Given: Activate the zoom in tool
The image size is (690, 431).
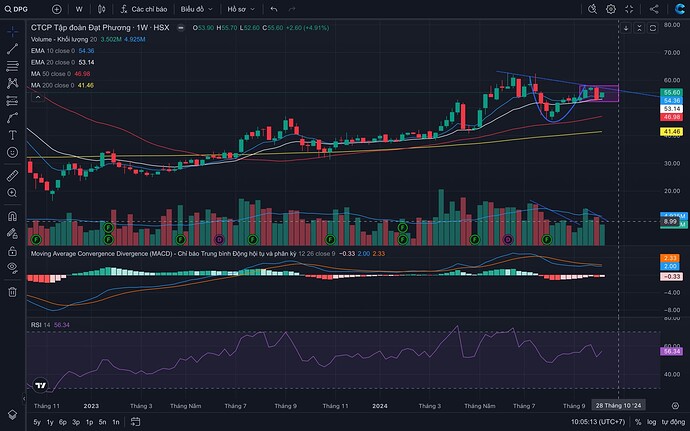Looking at the screenshot, I should [x=12, y=193].
